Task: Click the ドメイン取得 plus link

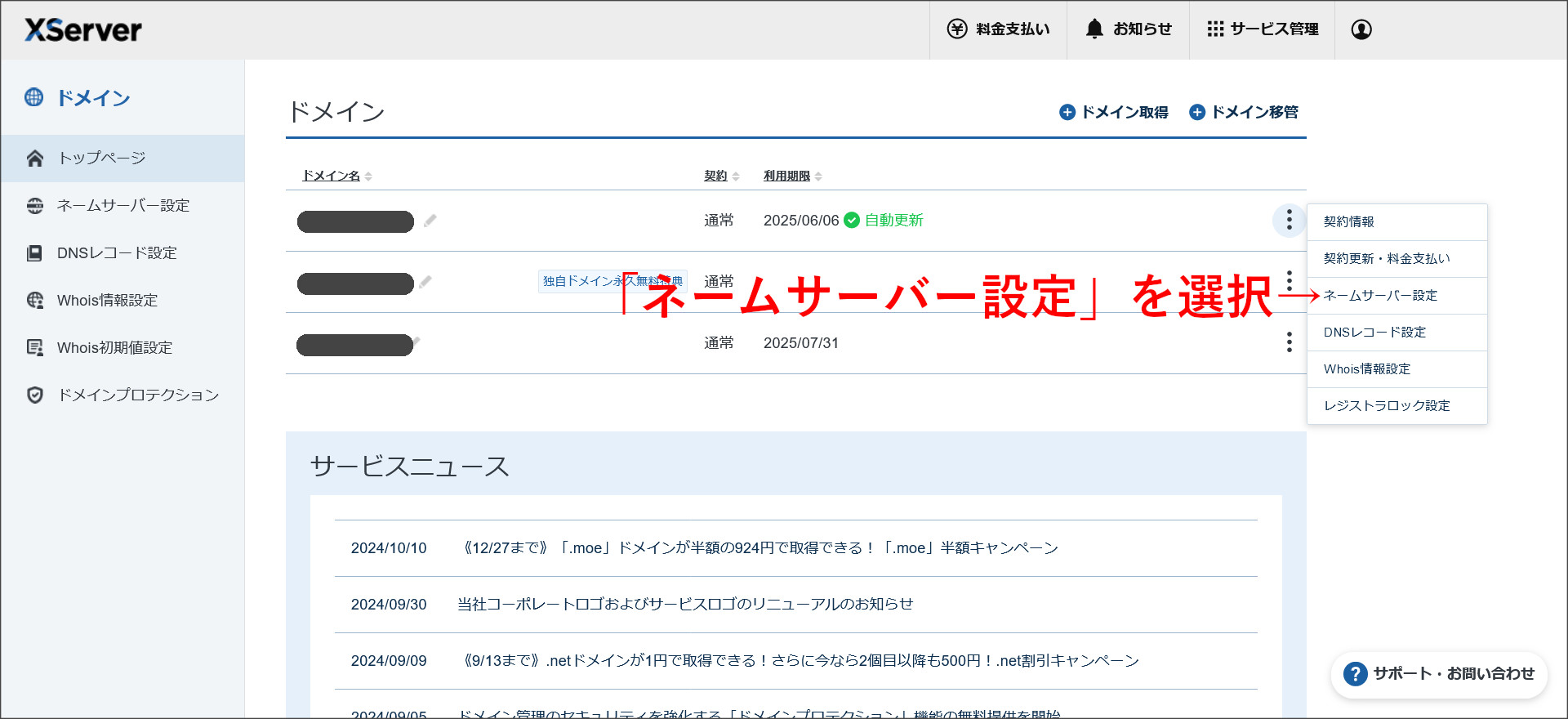Action: click(x=1113, y=112)
